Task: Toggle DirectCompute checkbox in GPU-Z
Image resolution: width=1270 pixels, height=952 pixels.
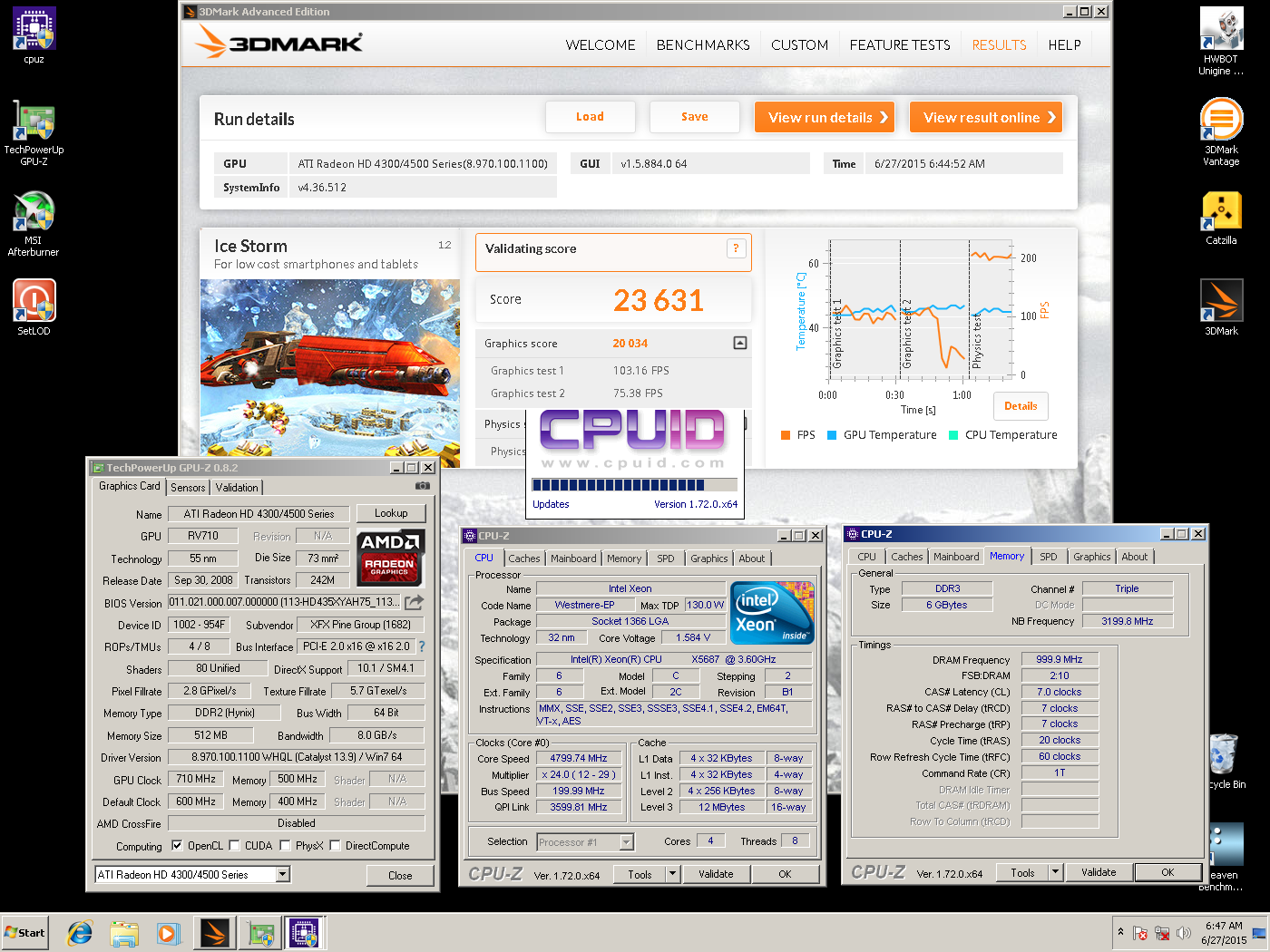Action: [x=335, y=845]
